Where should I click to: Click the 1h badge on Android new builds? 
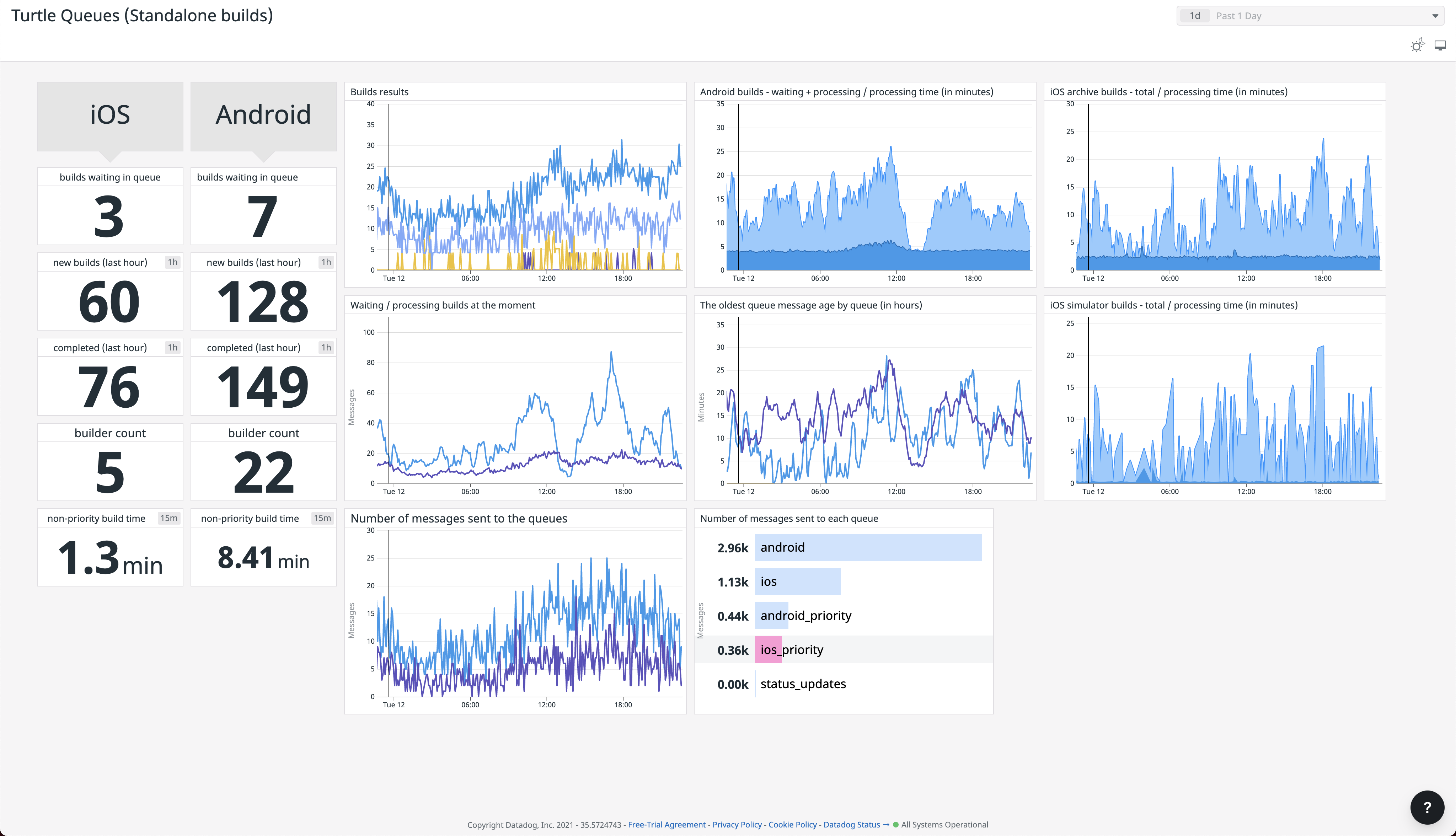326,262
